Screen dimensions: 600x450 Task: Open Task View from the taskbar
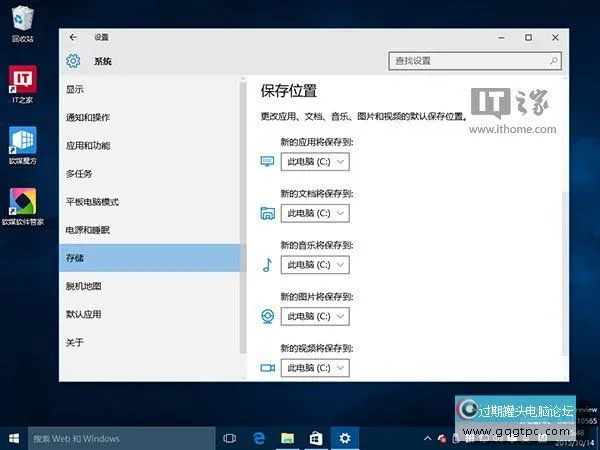click(230, 438)
